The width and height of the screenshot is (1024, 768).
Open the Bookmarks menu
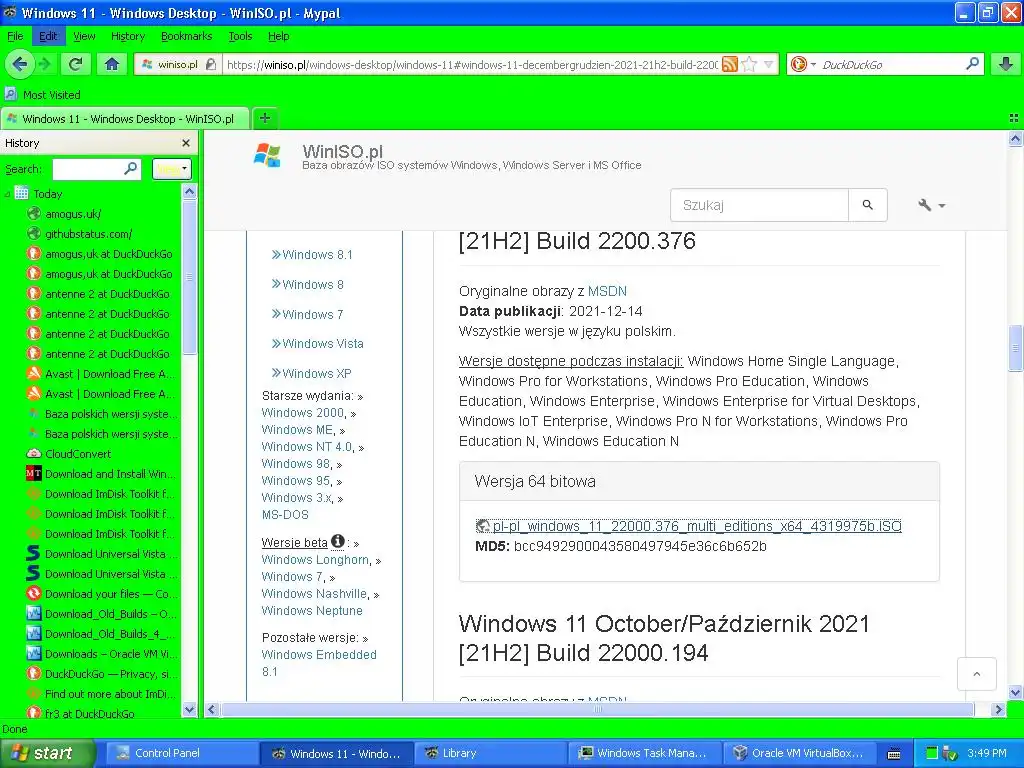(186, 36)
